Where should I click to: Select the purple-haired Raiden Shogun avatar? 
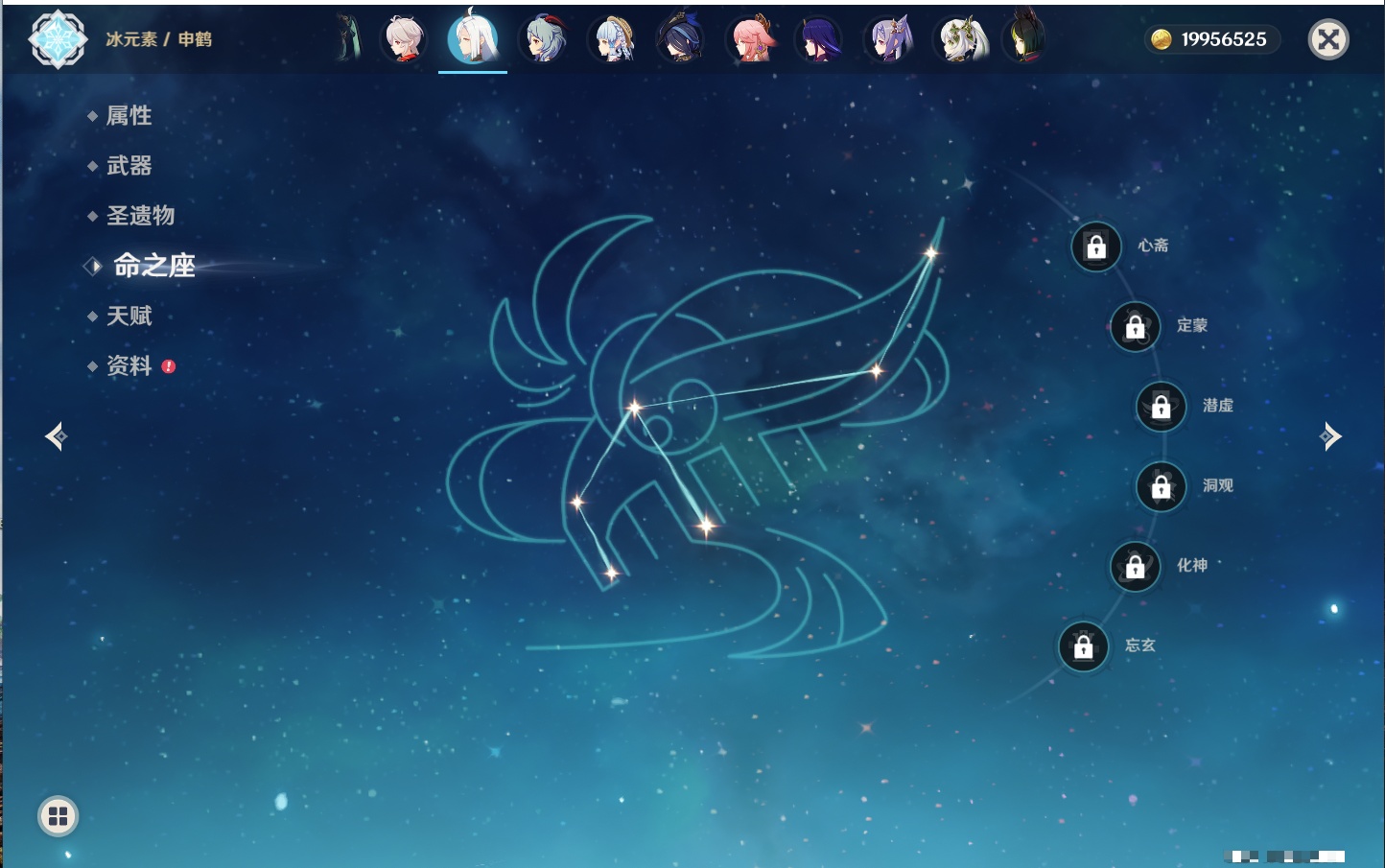[x=819, y=39]
